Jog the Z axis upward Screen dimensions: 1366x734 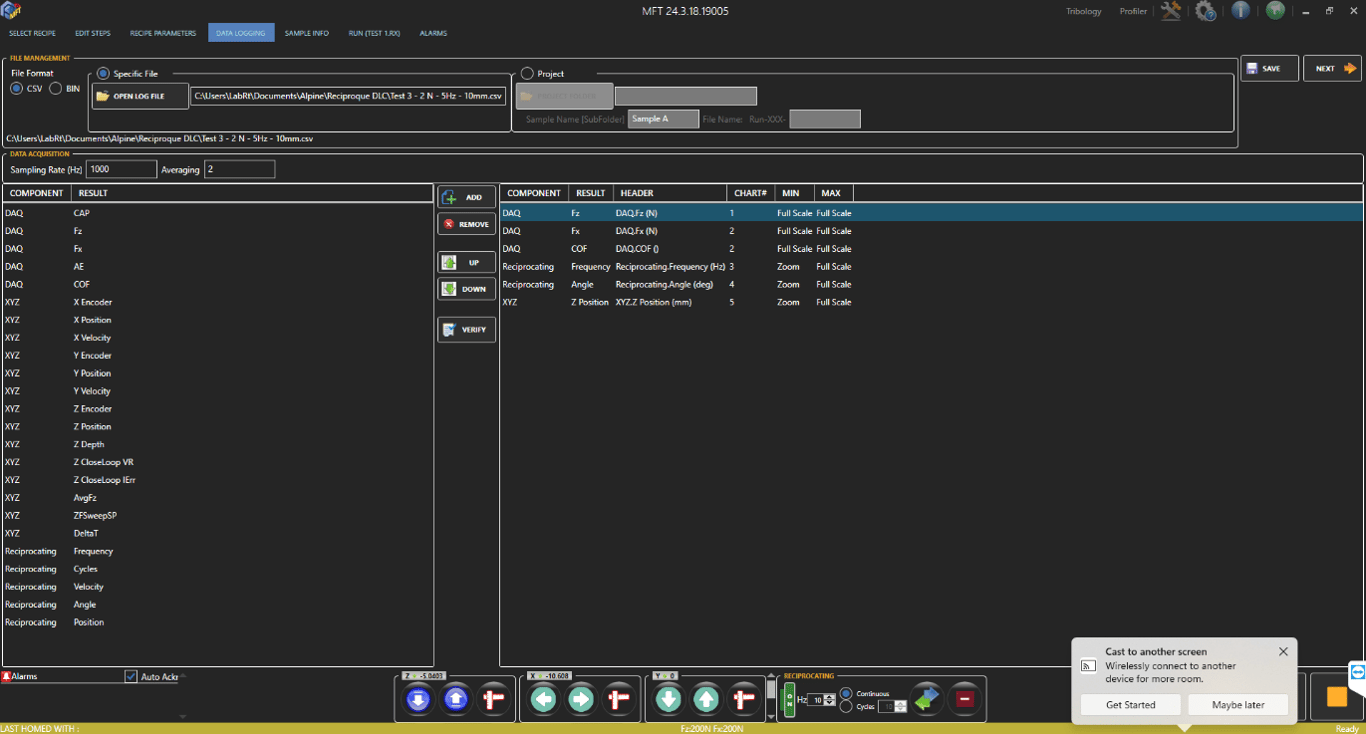(456, 699)
